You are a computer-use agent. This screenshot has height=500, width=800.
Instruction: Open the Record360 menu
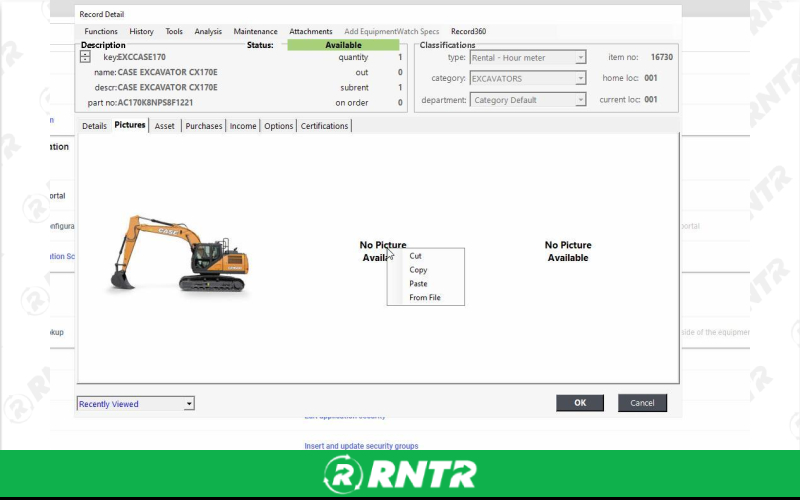tap(468, 31)
